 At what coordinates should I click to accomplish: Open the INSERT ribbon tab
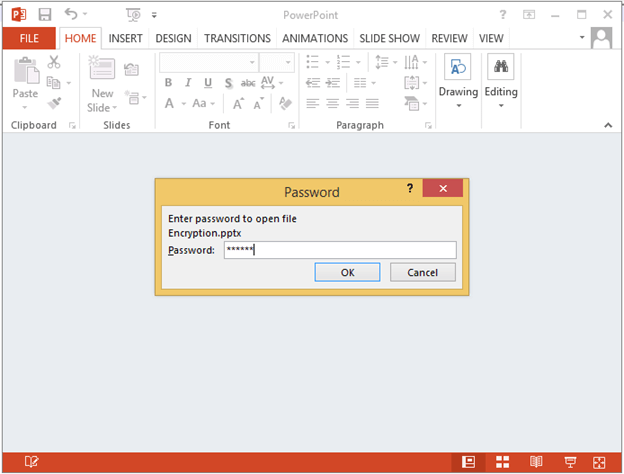point(125,38)
